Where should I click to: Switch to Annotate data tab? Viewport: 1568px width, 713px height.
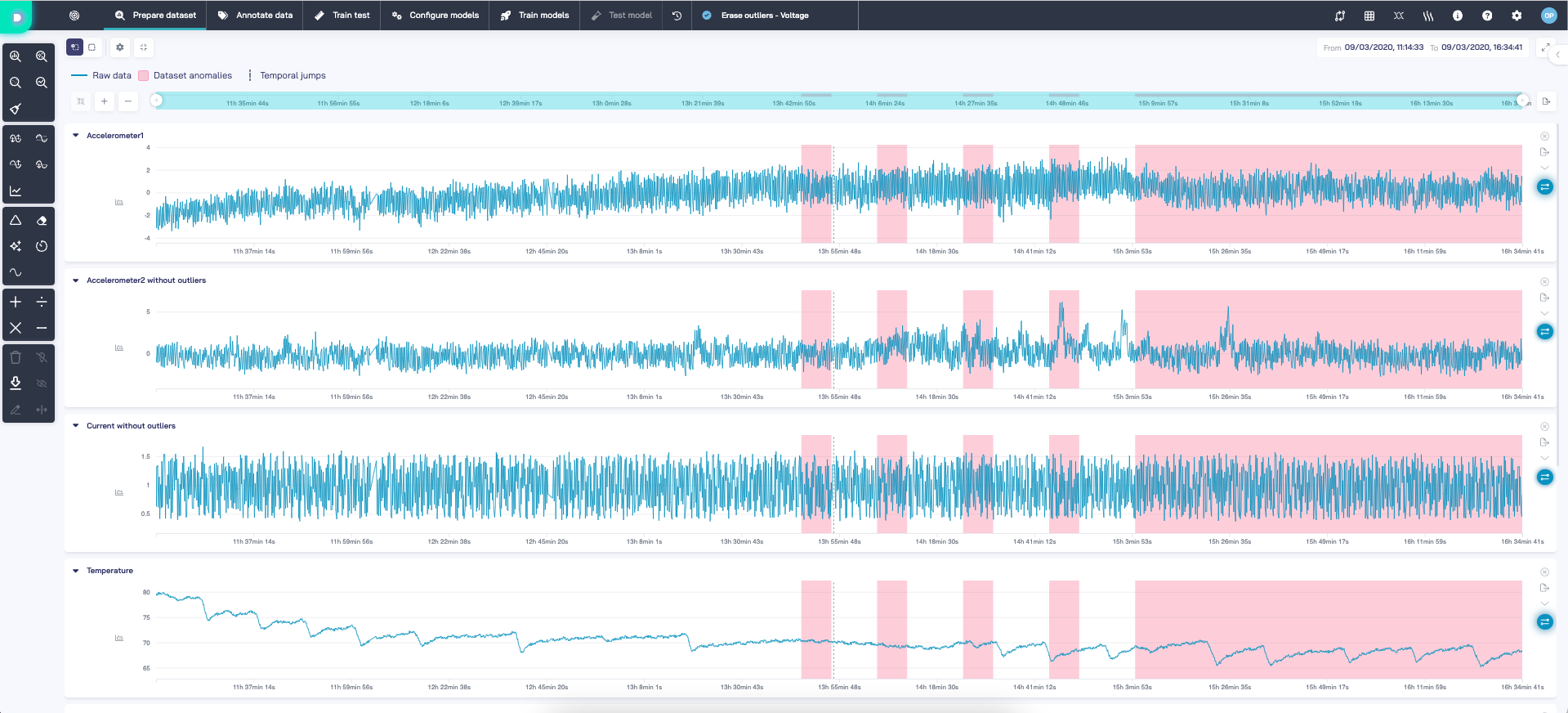pyautogui.click(x=255, y=16)
